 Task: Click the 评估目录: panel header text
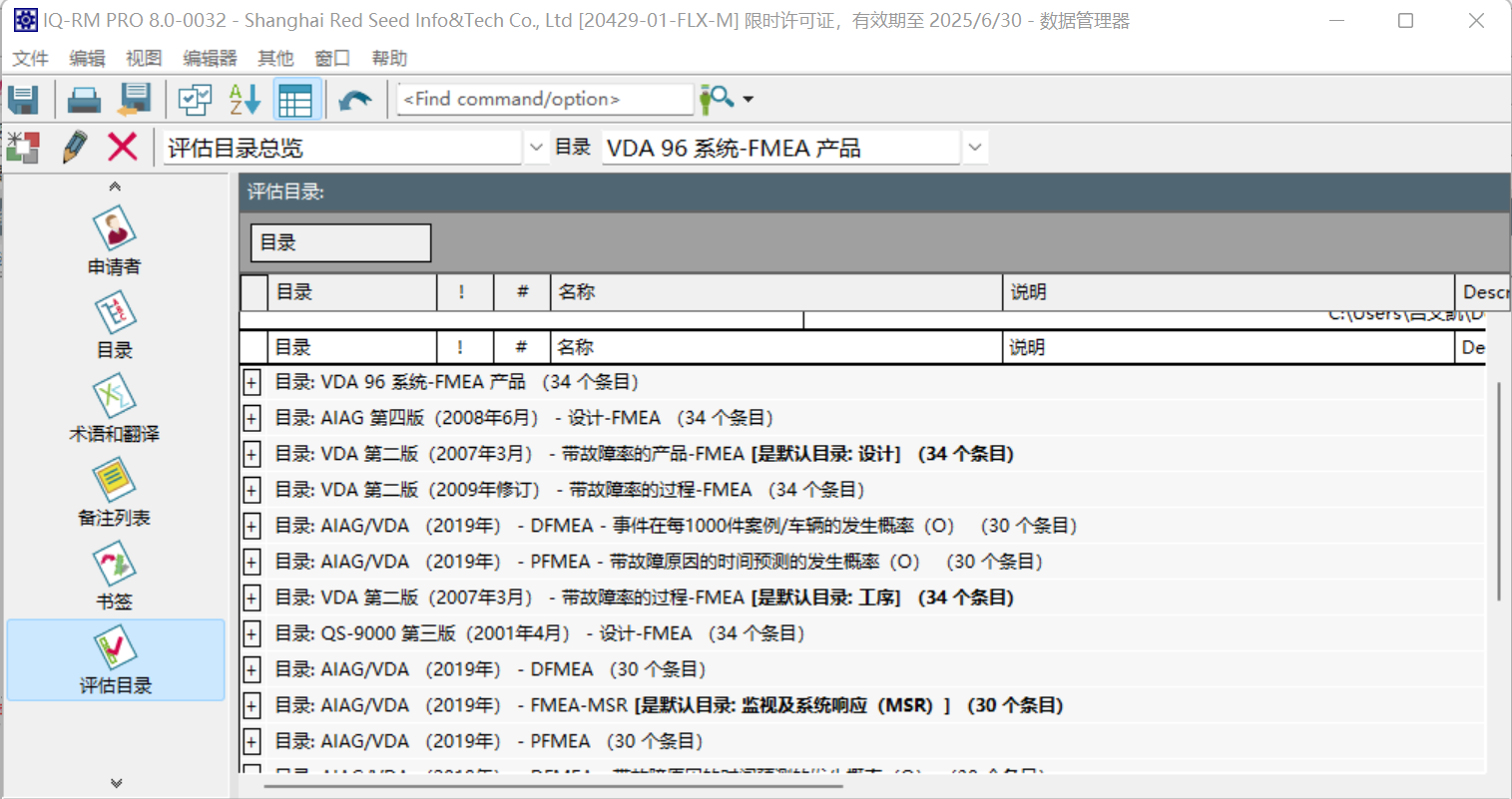point(286,192)
